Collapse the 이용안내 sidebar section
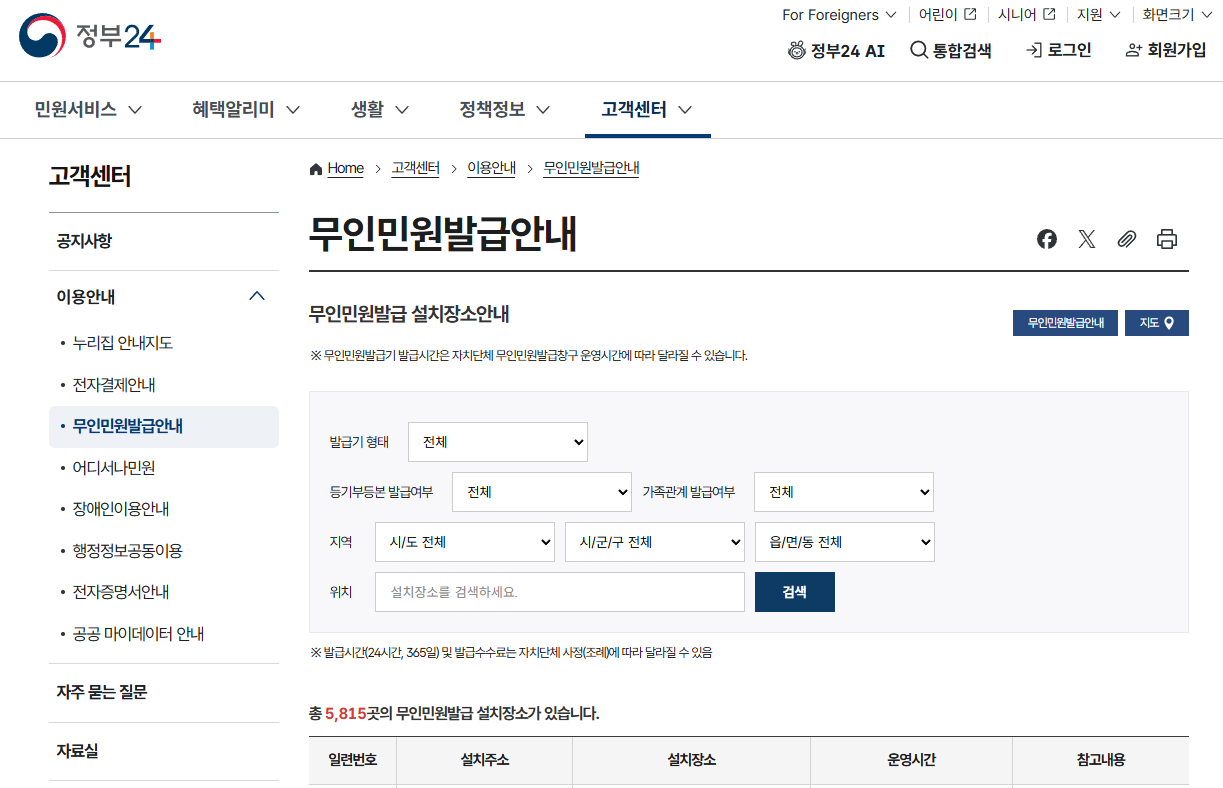Image resolution: width=1223 pixels, height=788 pixels. click(257, 295)
